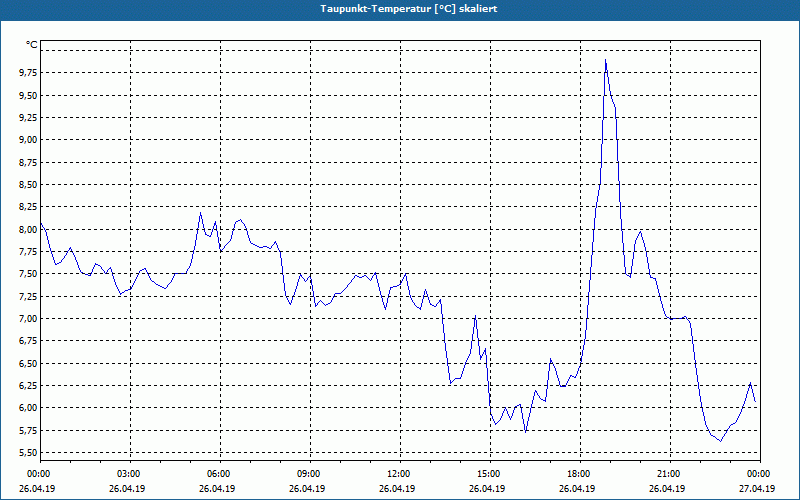
Task: Click the 9,25 y-axis label
Action: point(28,117)
